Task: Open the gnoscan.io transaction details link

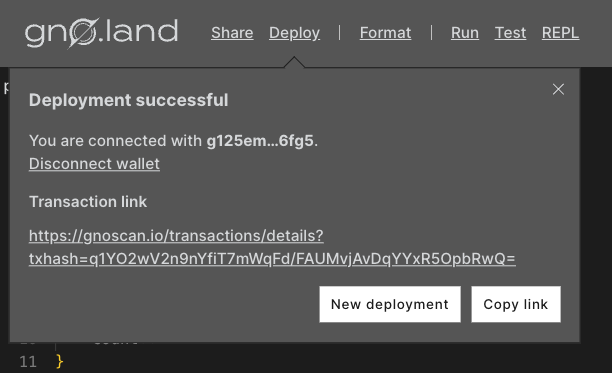Action: [272, 247]
